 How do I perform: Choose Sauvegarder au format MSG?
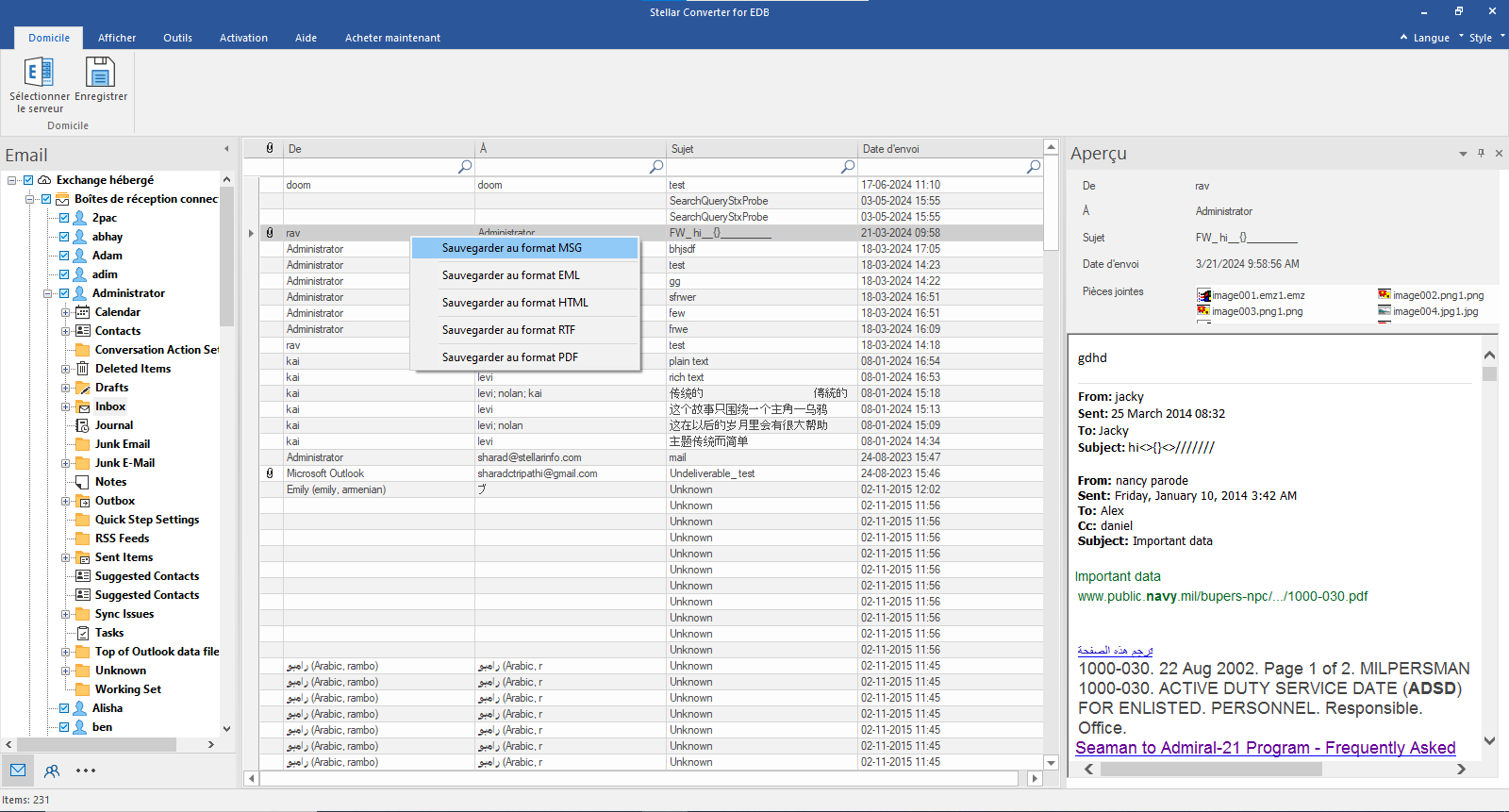pyautogui.click(x=525, y=248)
